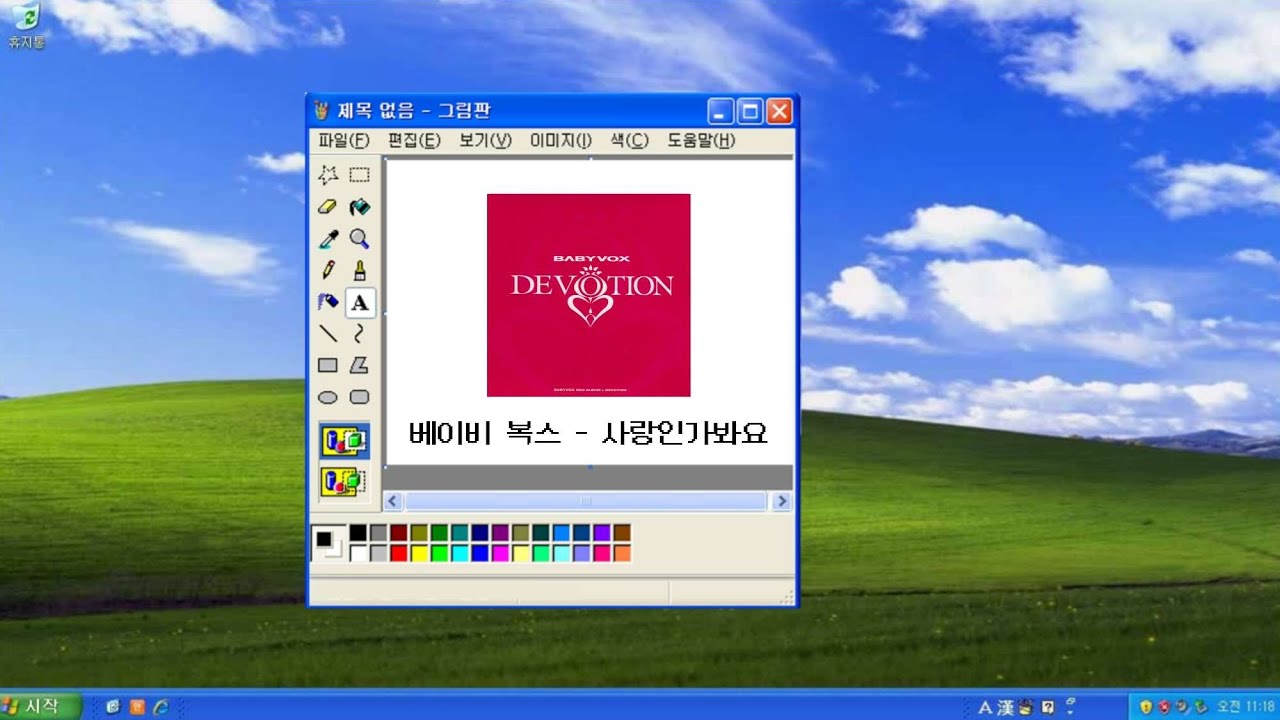Click the horizontal scrollbar thumb
The width and height of the screenshot is (1280, 720).
pos(586,501)
